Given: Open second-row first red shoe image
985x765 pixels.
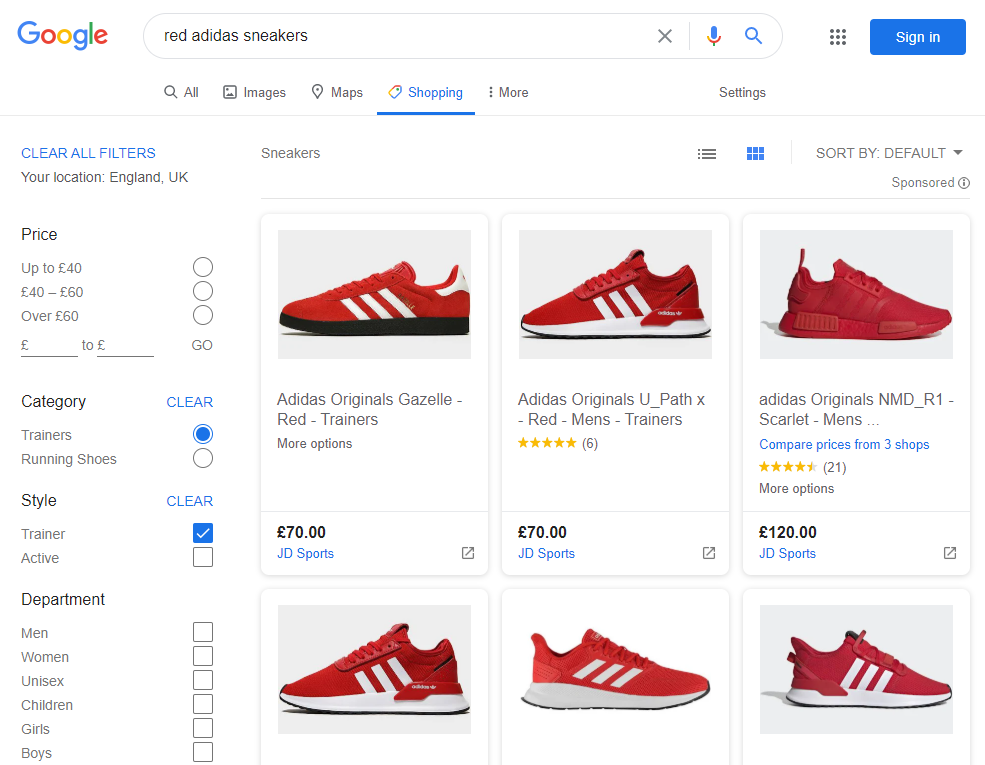Looking at the screenshot, I should [374, 669].
